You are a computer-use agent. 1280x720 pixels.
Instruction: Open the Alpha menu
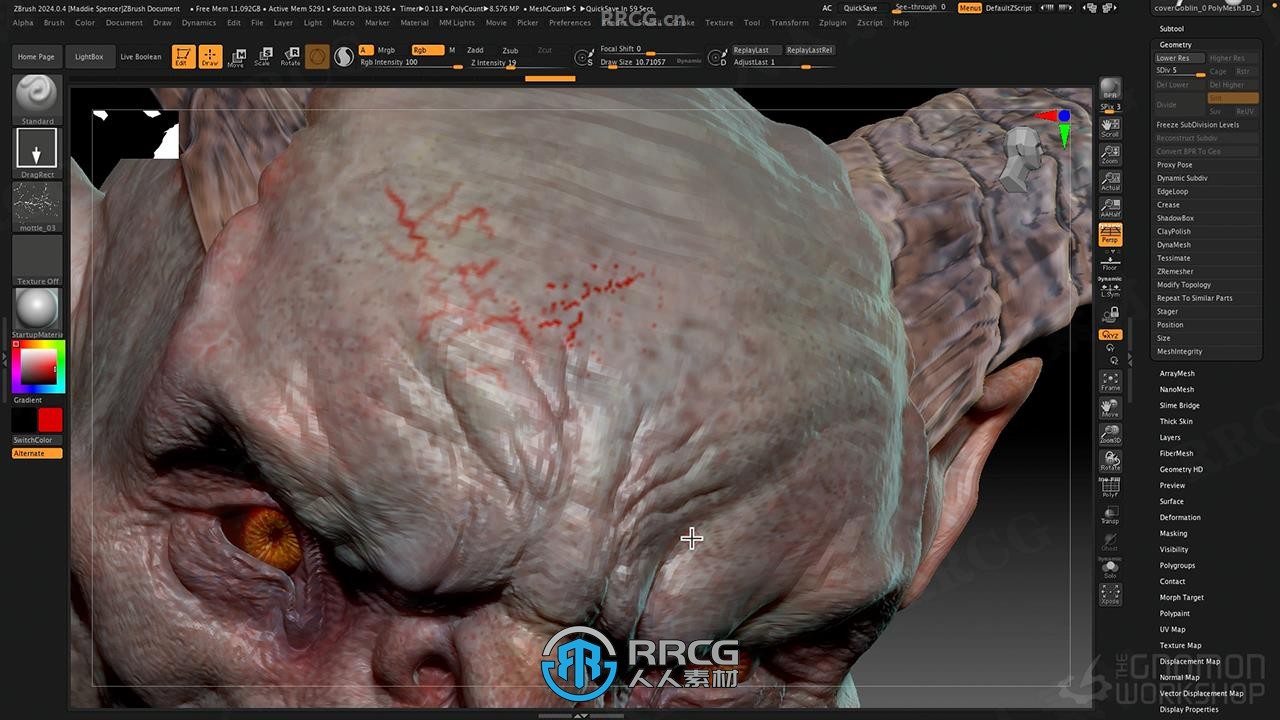[x=23, y=22]
